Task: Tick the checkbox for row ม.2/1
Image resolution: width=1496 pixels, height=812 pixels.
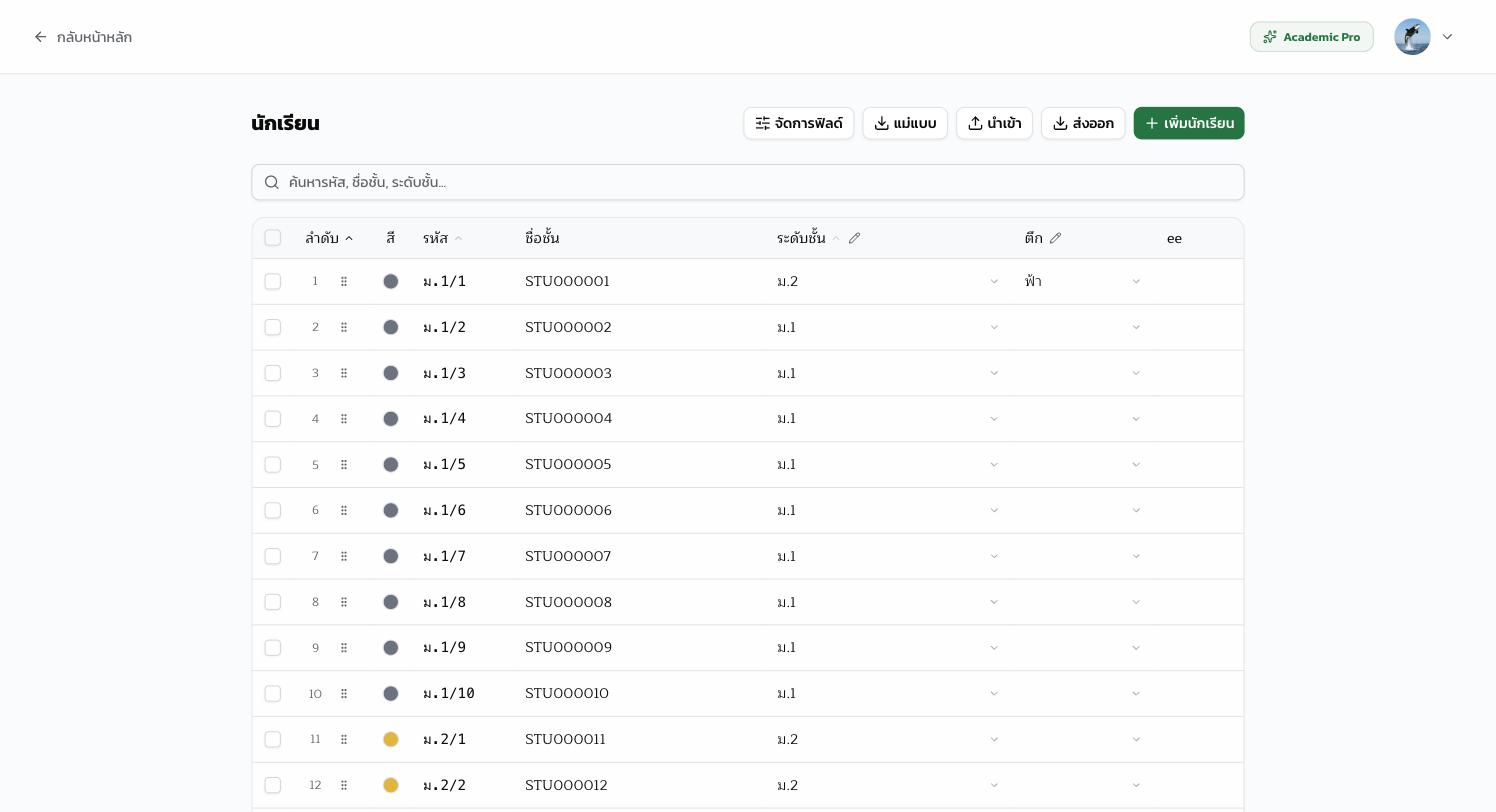Action: click(273, 740)
